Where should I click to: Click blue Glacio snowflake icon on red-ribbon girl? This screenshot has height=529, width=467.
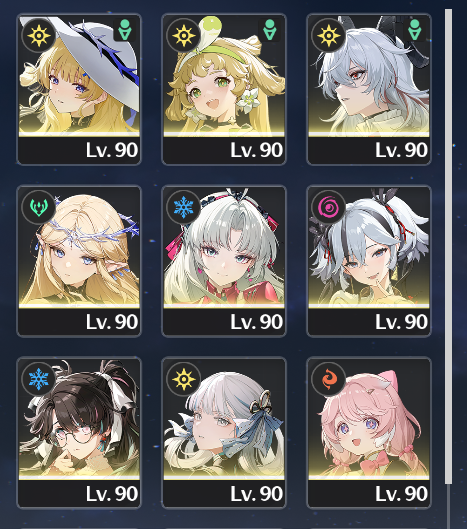pyautogui.click(x=184, y=207)
